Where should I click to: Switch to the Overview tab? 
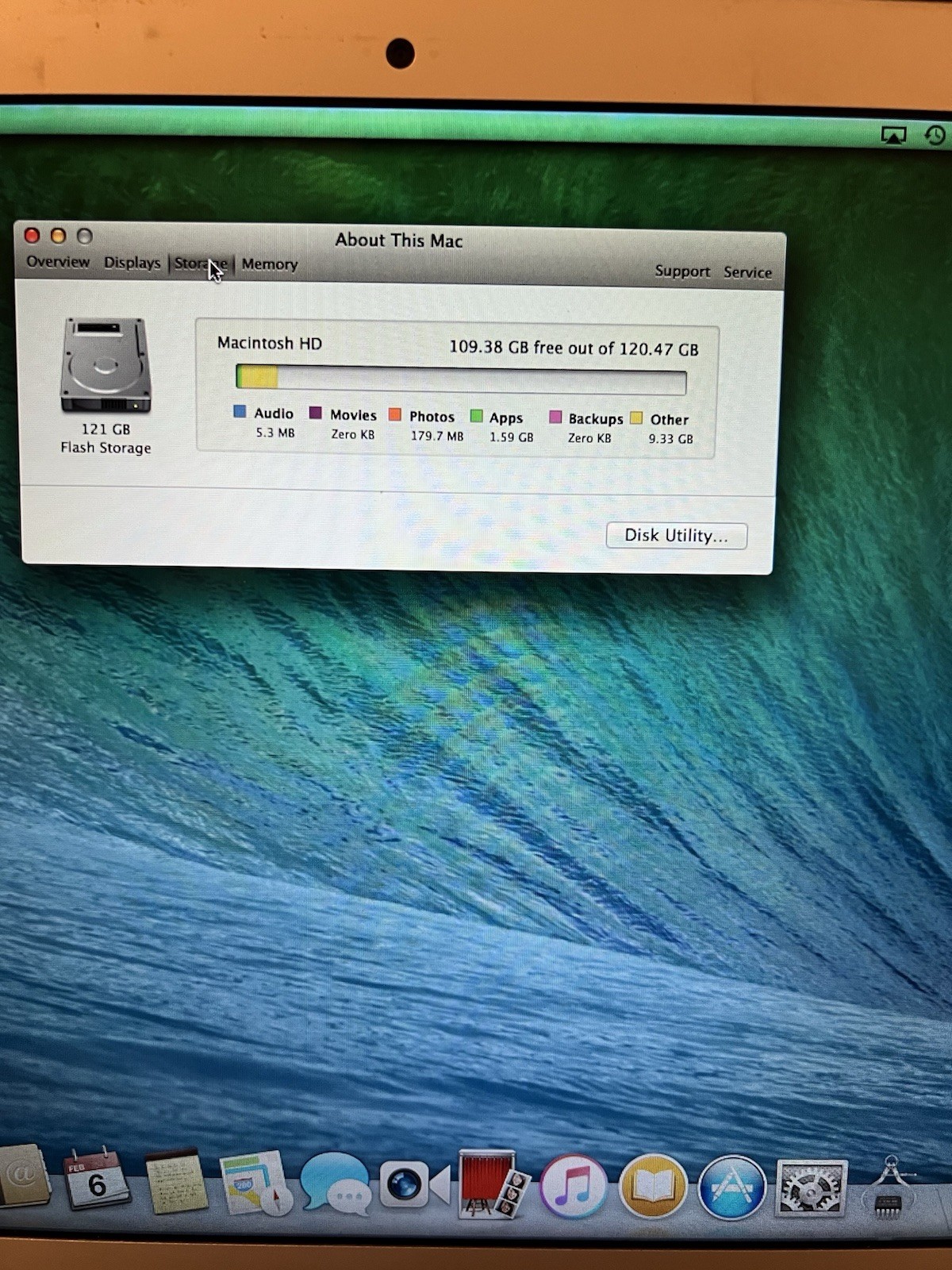(58, 262)
